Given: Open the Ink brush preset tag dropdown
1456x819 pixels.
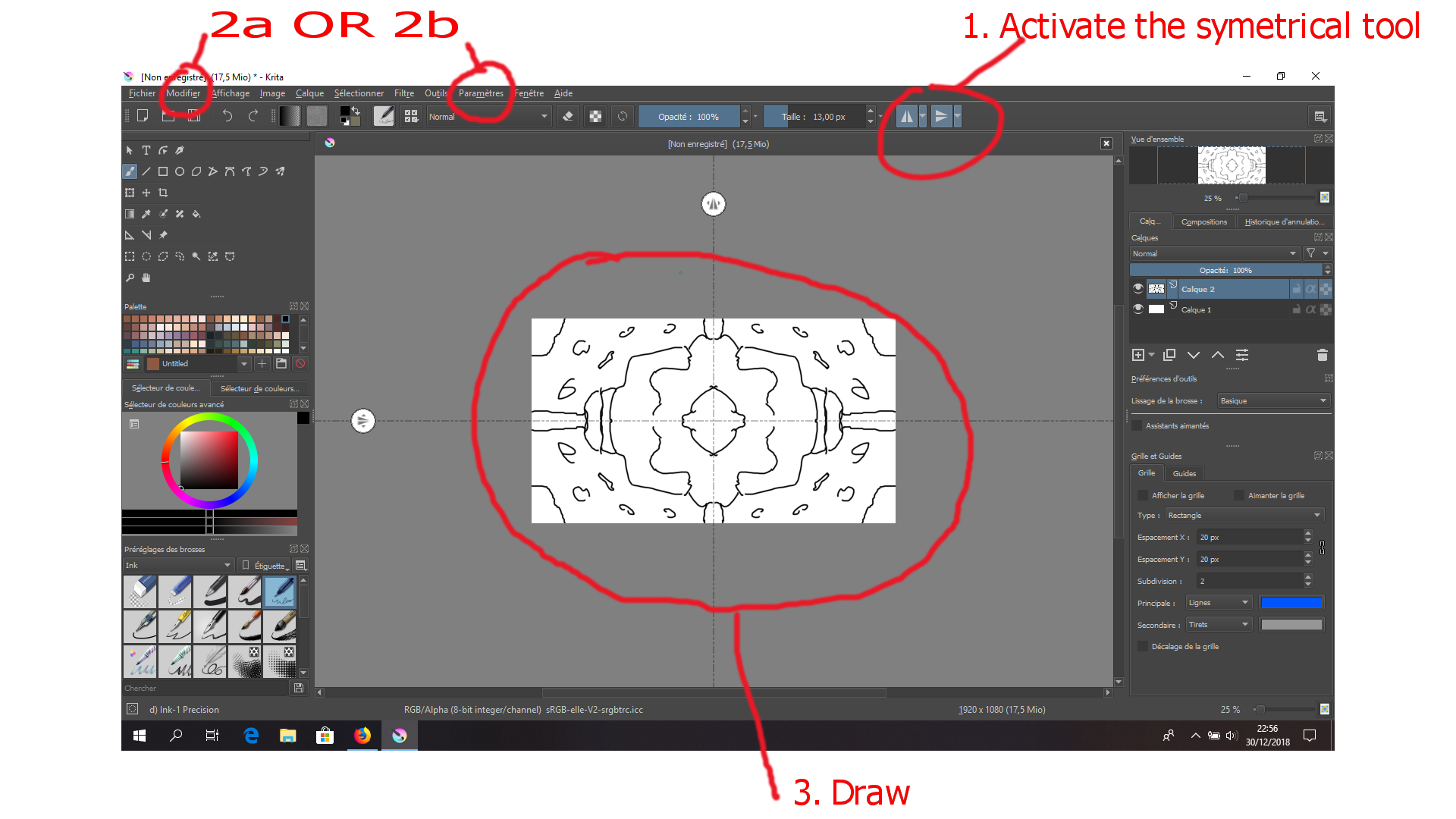Looking at the screenshot, I should pos(178,565).
